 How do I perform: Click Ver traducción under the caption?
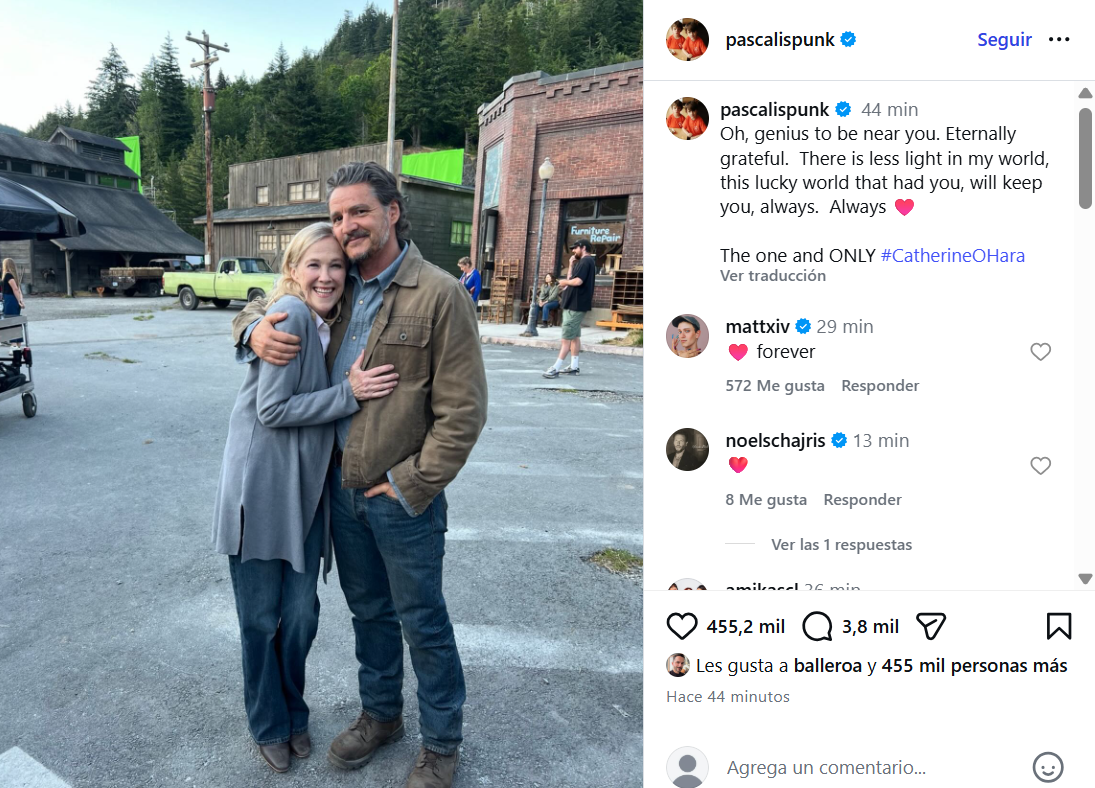[x=773, y=276]
